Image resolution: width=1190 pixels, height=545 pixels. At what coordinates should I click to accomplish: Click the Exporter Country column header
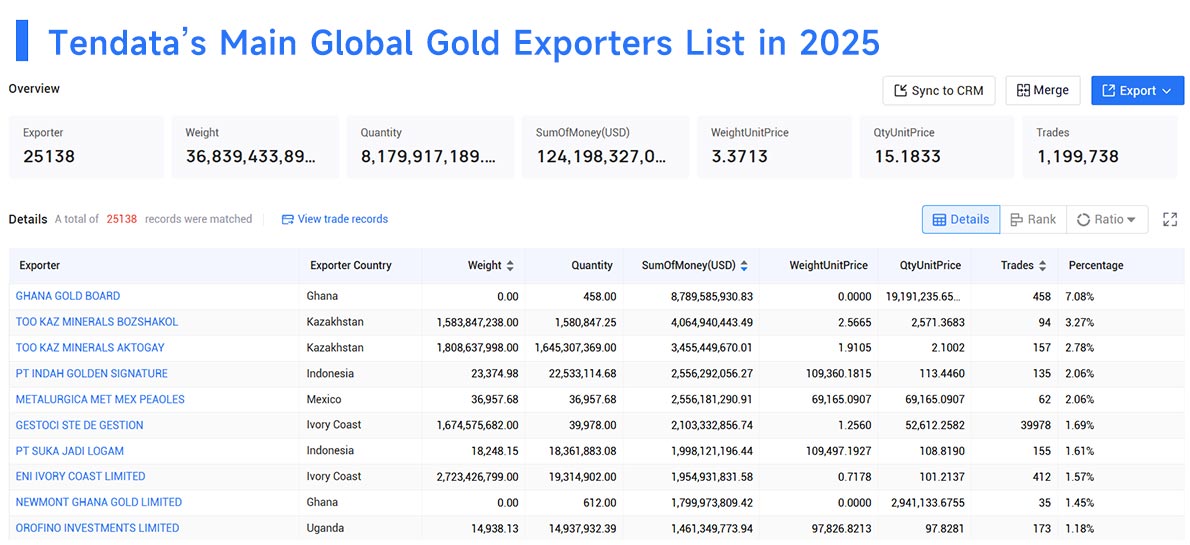coord(351,266)
